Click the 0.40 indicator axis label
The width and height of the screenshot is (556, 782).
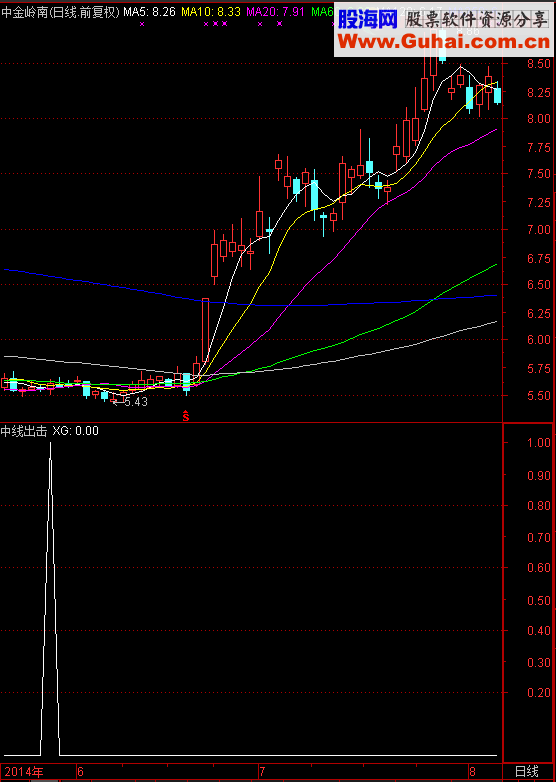tap(540, 631)
